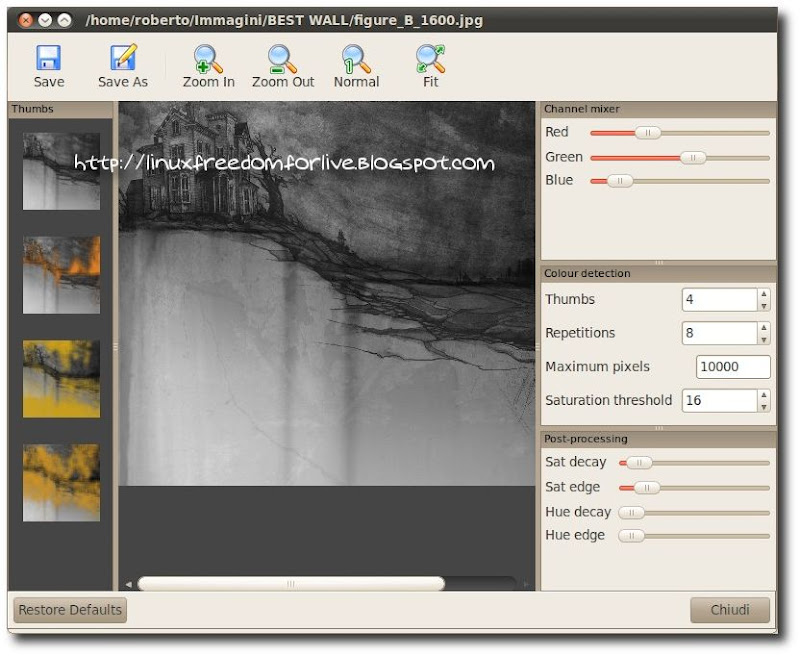Increase the Saturation threshold value

tap(764, 395)
